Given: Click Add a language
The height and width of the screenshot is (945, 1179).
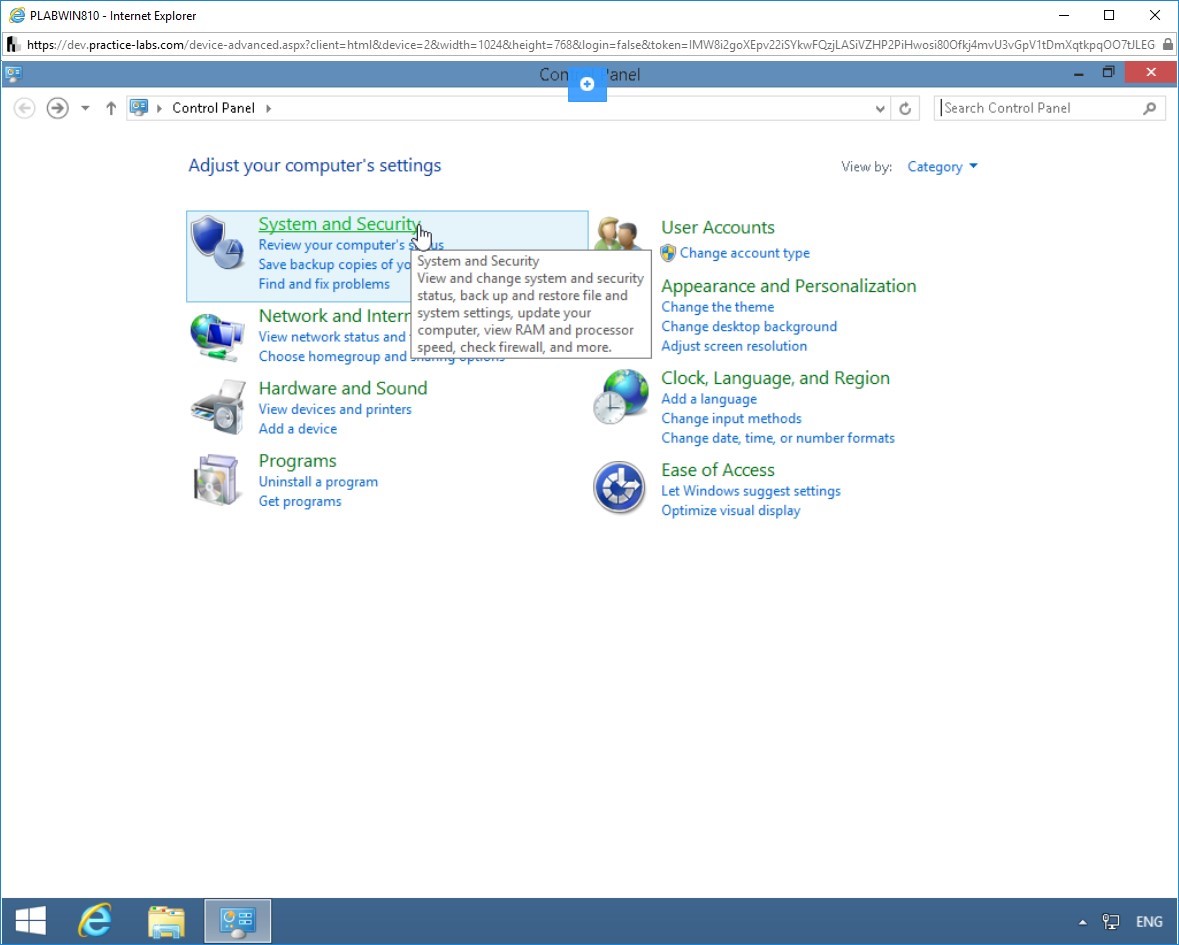Looking at the screenshot, I should tap(709, 399).
